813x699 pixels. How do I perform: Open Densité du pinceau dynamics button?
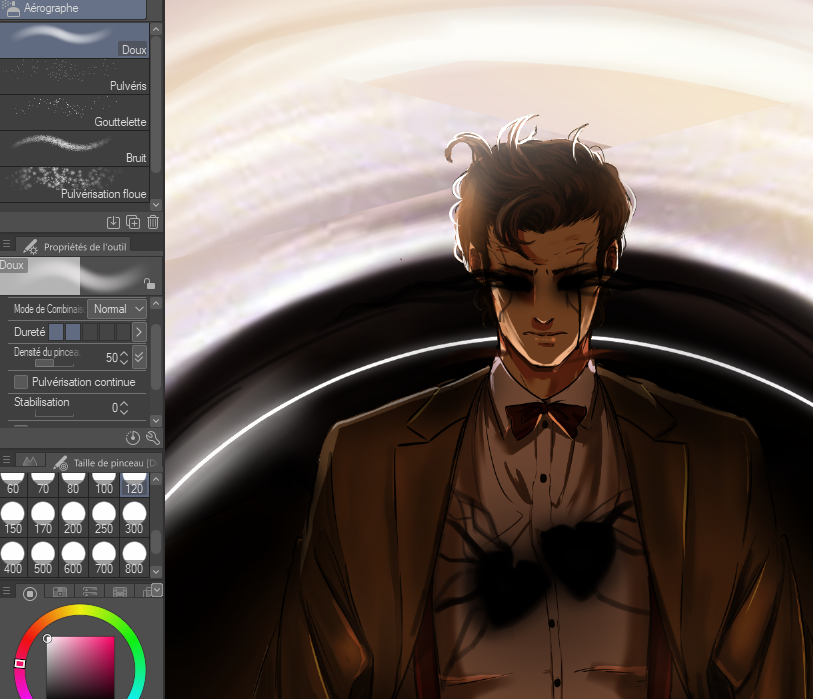(139, 357)
